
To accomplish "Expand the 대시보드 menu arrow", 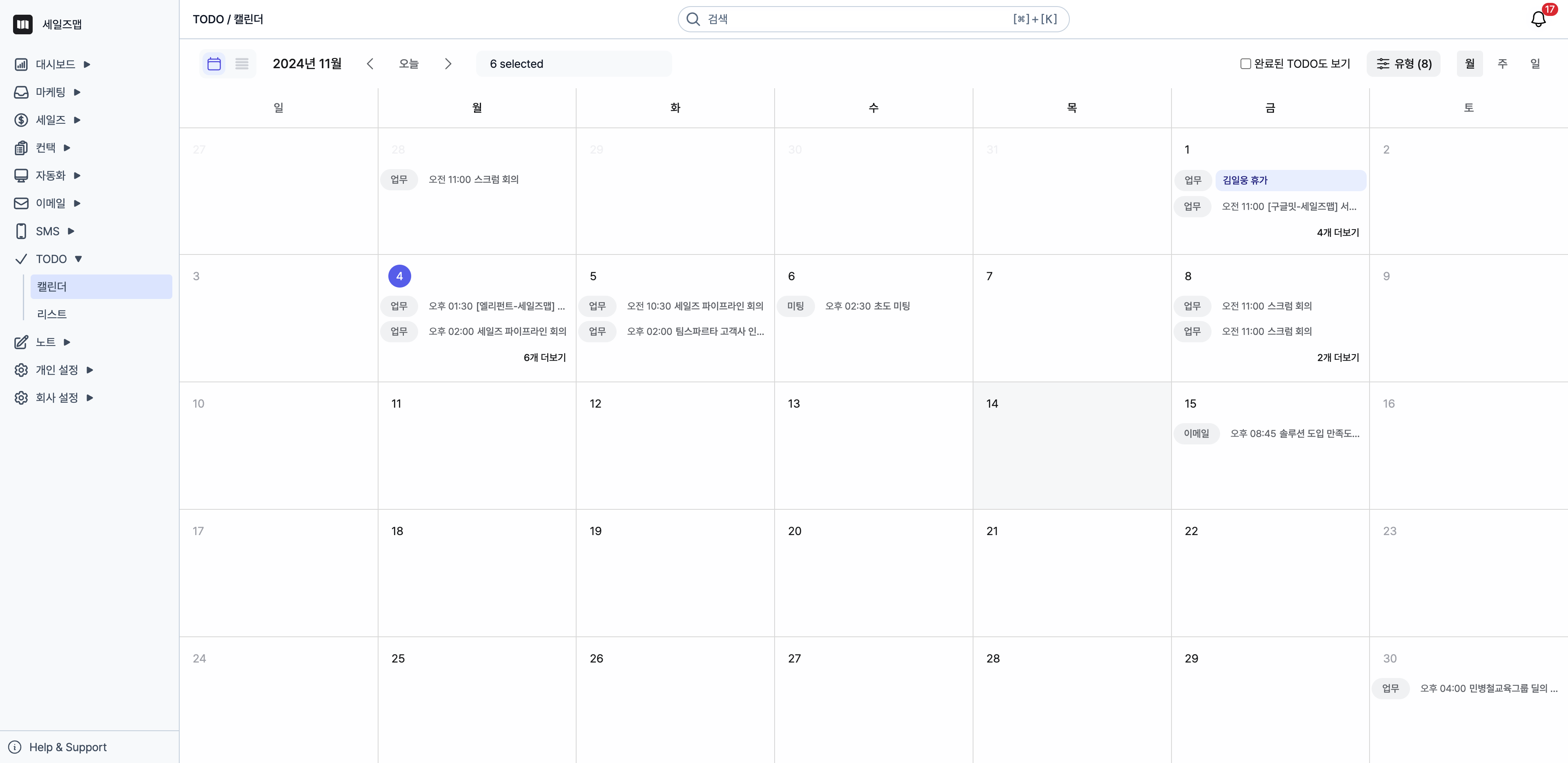I will 87,65.
